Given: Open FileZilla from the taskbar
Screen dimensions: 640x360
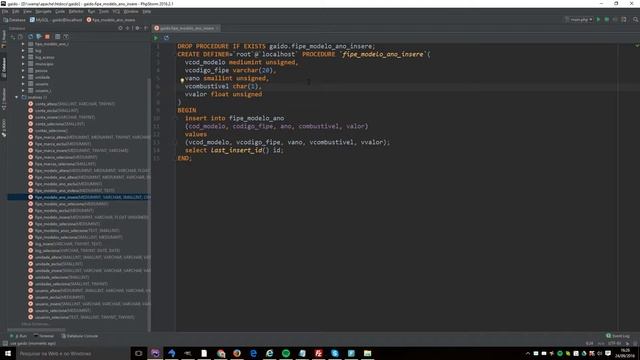Looking at the screenshot, I should (318, 353).
